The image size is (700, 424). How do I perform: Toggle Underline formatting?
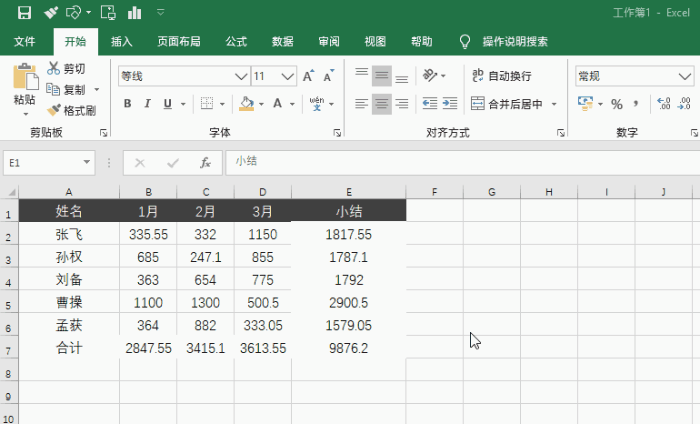pyautogui.click(x=167, y=104)
